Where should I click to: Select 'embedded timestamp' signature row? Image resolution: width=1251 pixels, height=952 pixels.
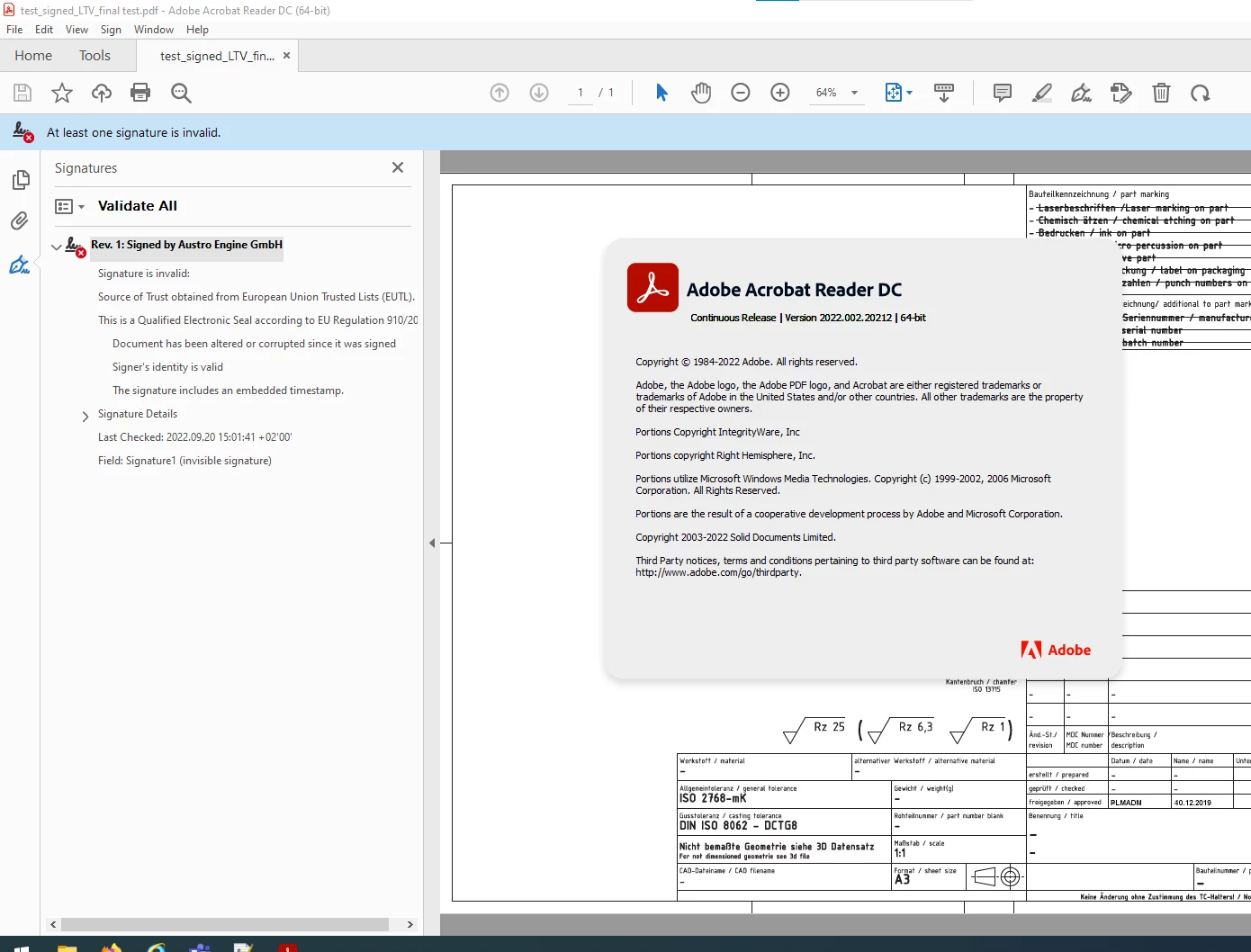(228, 391)
